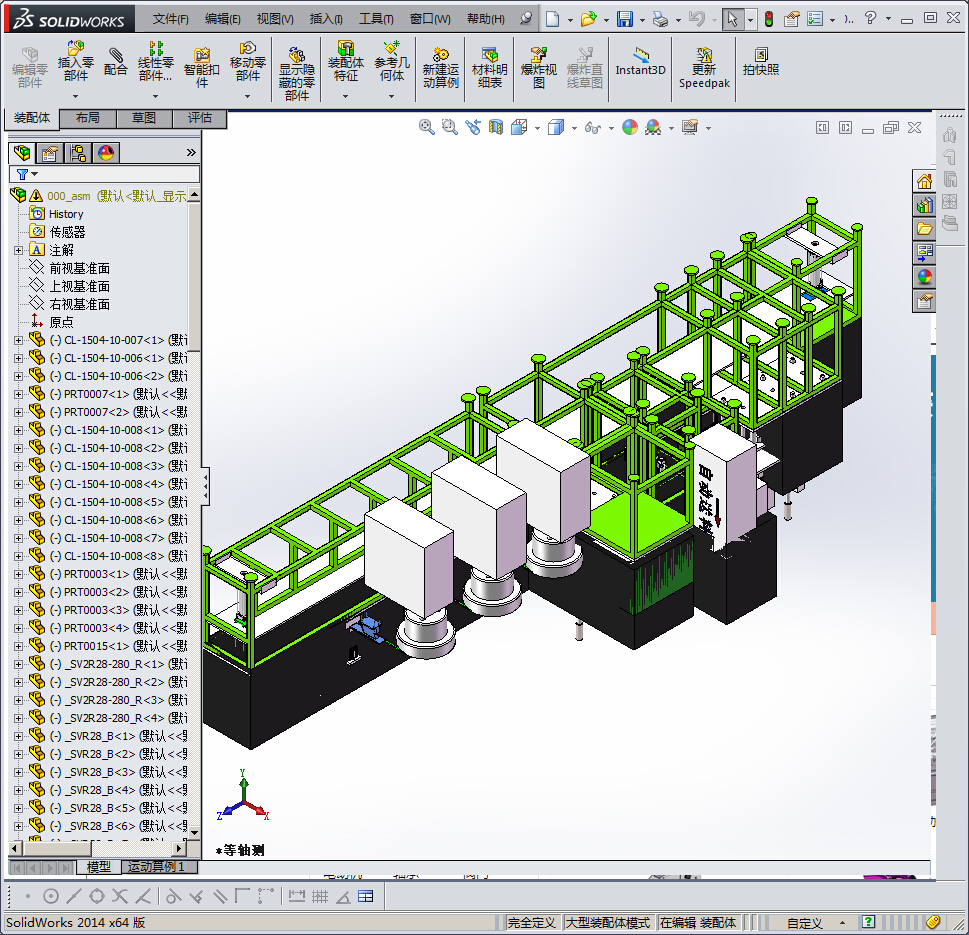Select the 前视基准面 plane

(79, 268)
